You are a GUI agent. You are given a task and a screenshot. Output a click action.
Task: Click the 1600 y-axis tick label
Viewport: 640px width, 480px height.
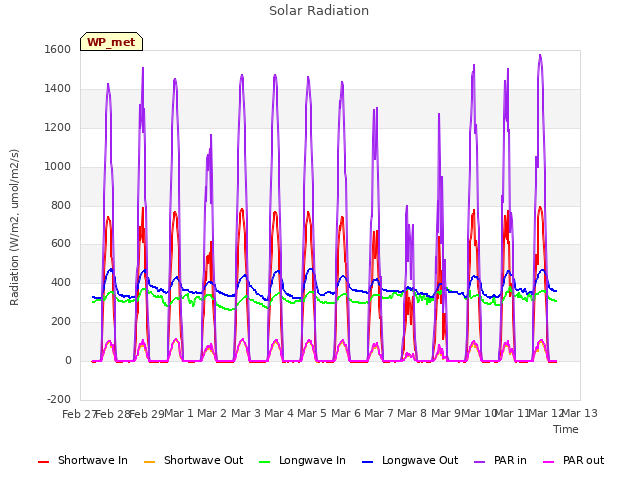[x=58, y=49]
